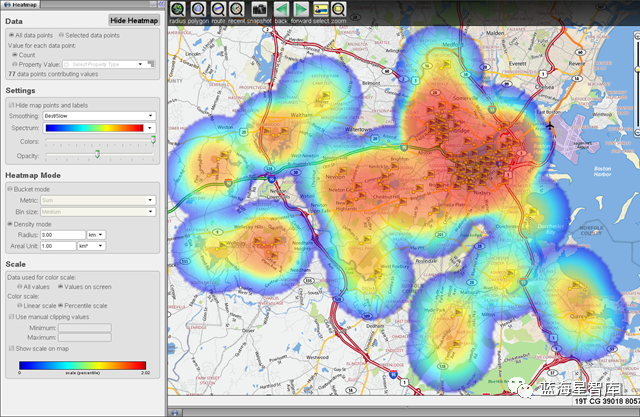
Task: Go back with the green left arrow
Action: pyautogui.click(x=281, y=10)
